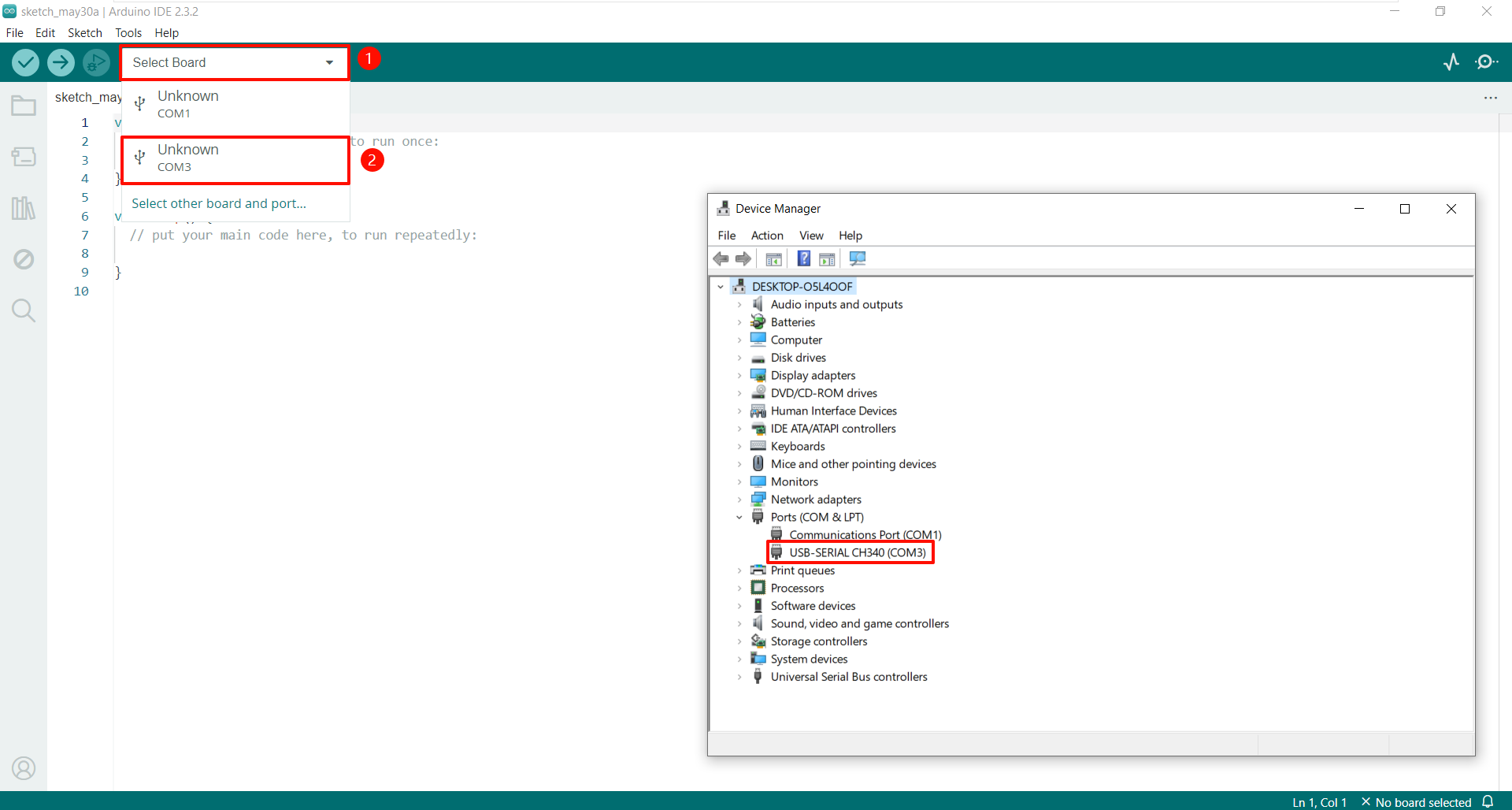Select USB-SERIAL CH340 (COM3) device
Image resolution: width=1512 pixels, height=810 pixels.
(858, 553)
